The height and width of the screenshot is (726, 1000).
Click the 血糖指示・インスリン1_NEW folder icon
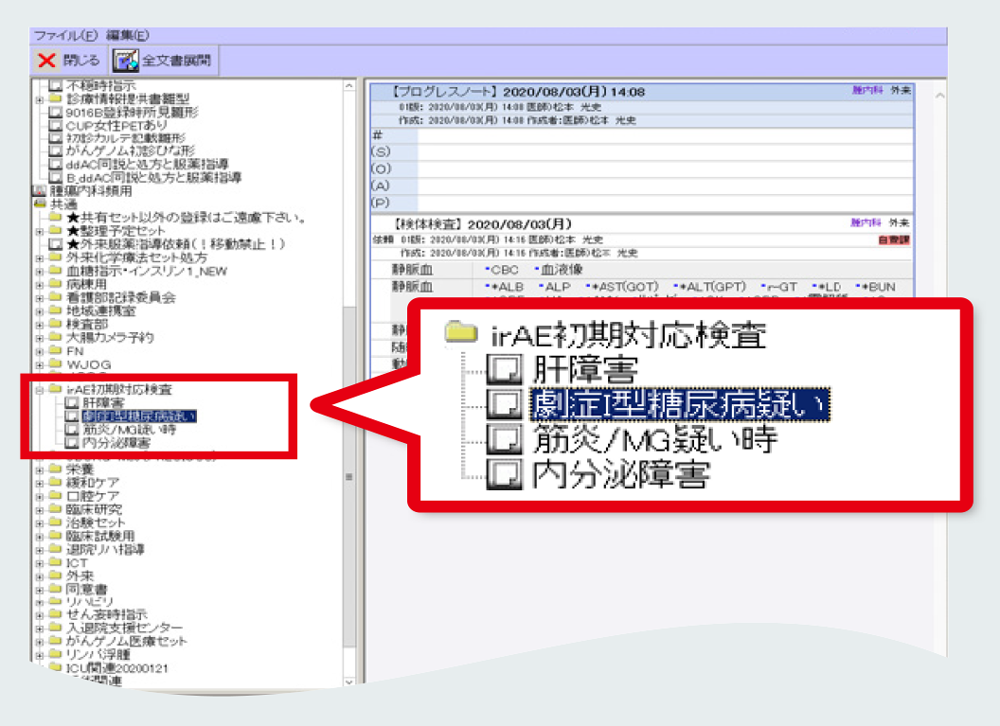[55, 270]
